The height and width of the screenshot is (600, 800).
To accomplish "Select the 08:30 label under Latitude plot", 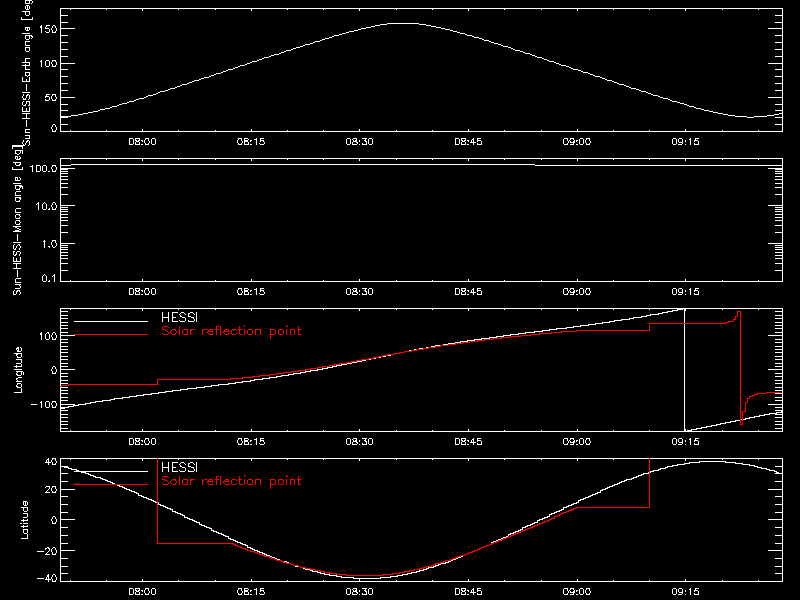I will 360,592.
